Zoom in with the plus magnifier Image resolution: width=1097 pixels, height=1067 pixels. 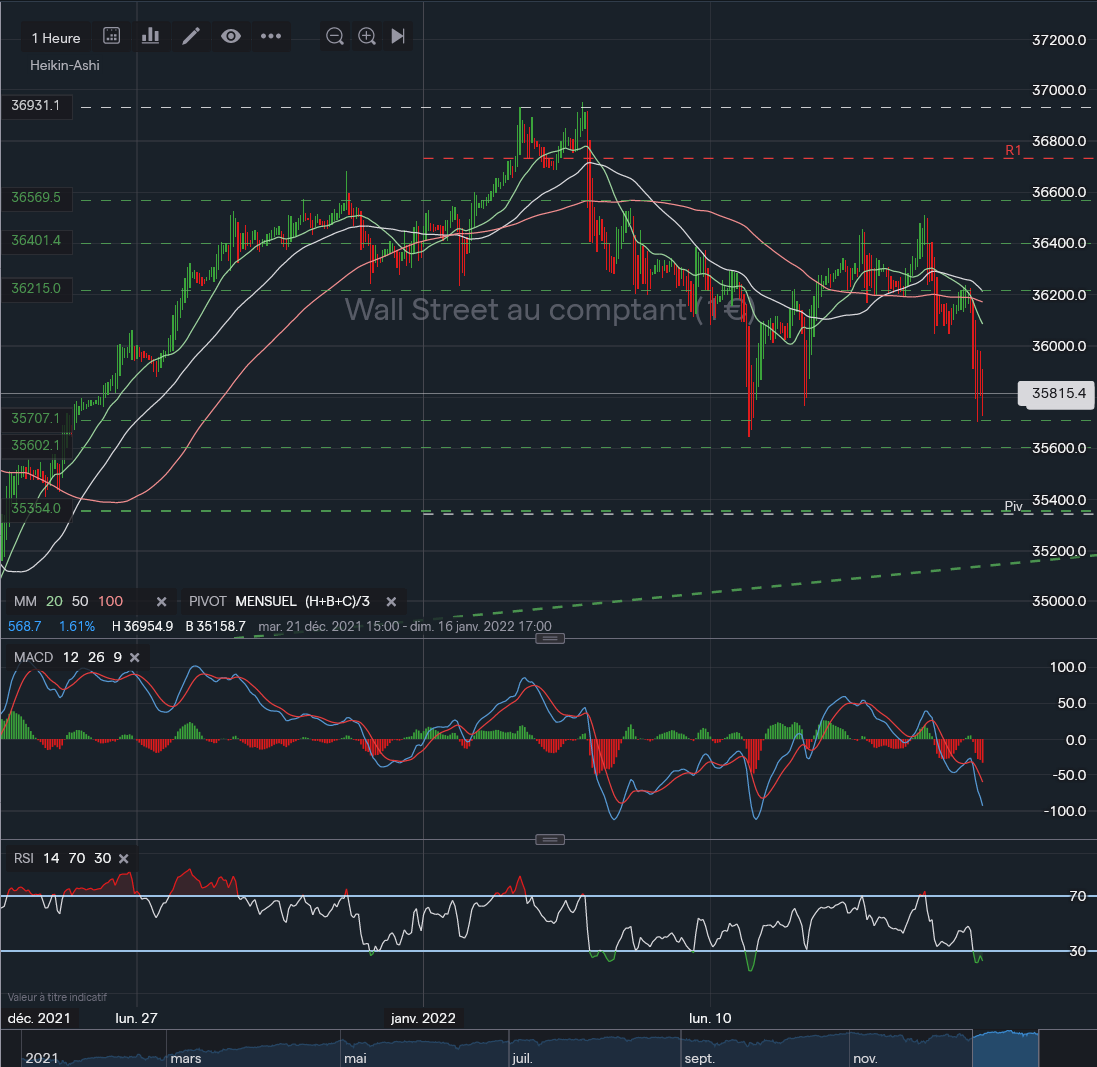pyautogui.click(x=367, y=37)
